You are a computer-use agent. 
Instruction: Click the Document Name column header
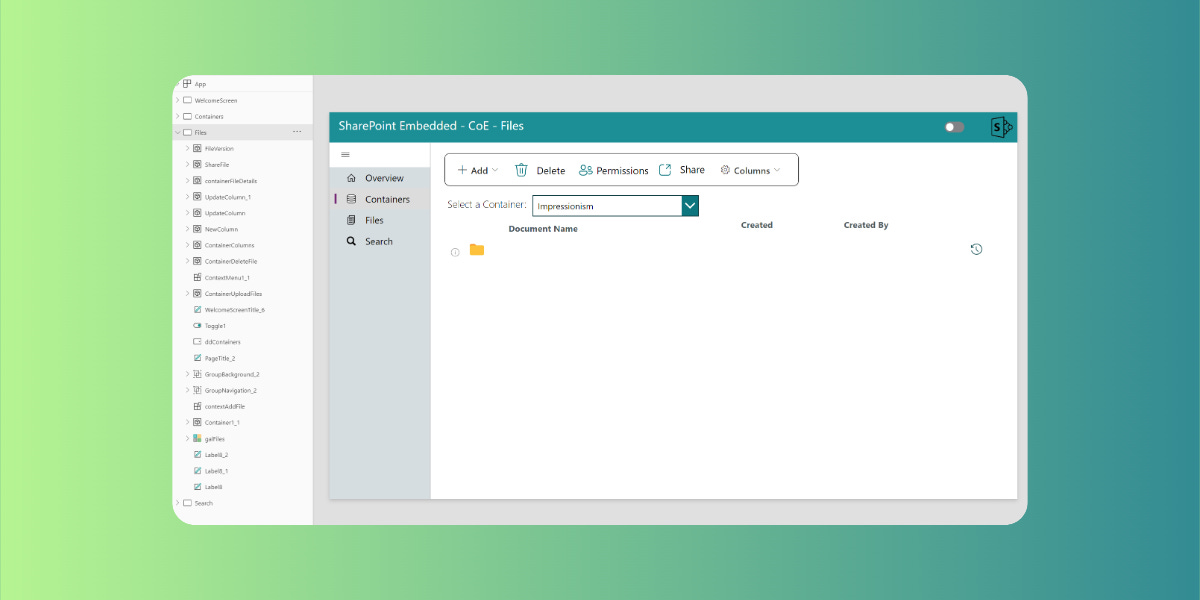(543, 229)
